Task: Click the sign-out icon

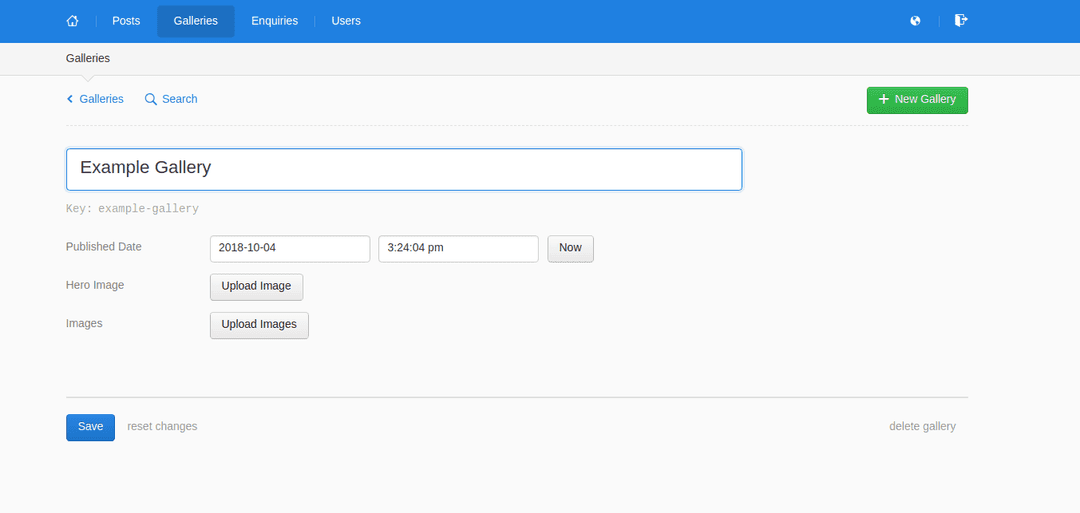Action: click(x=961, y=21)
